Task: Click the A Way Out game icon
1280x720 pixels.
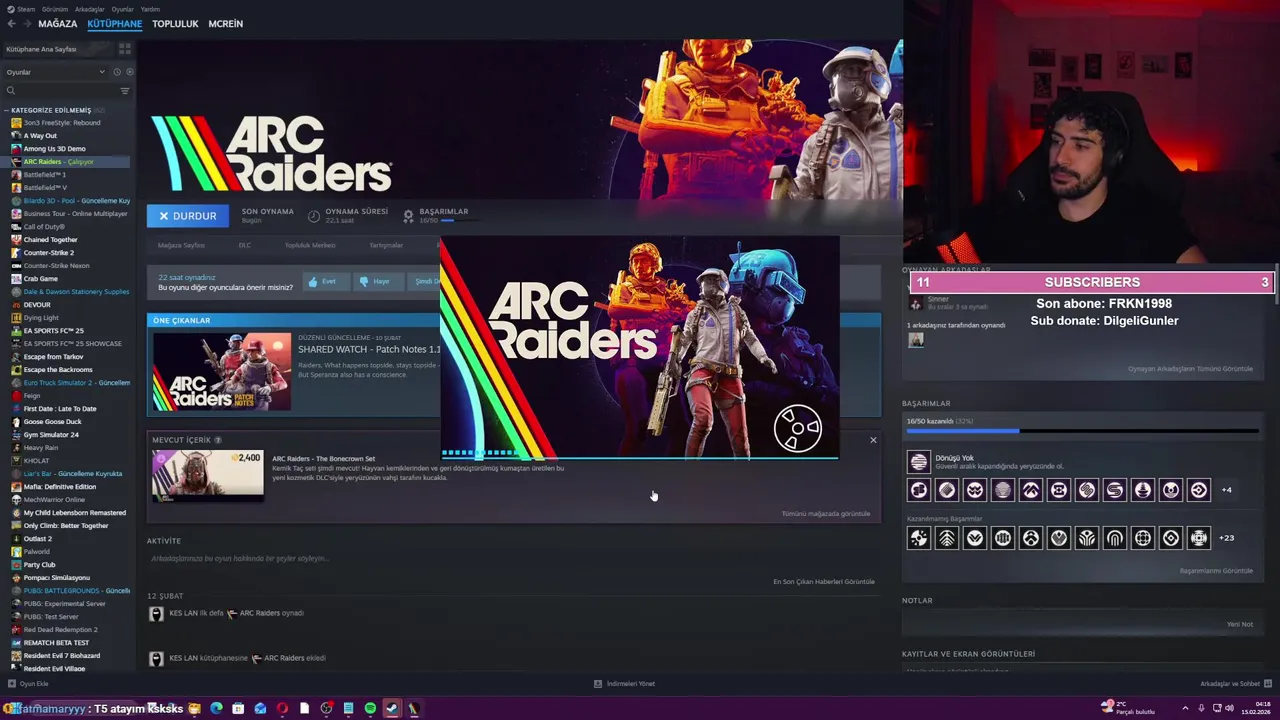Action: pos(16,136)
